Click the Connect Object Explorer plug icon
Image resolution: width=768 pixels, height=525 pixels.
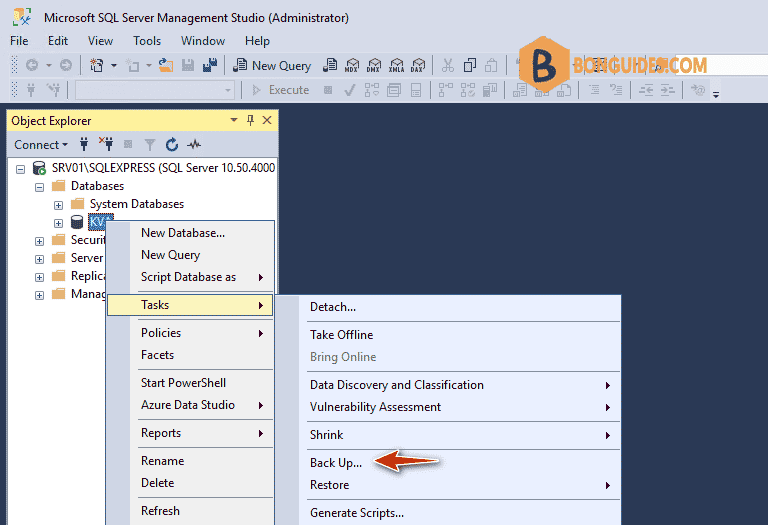[84, 144]
